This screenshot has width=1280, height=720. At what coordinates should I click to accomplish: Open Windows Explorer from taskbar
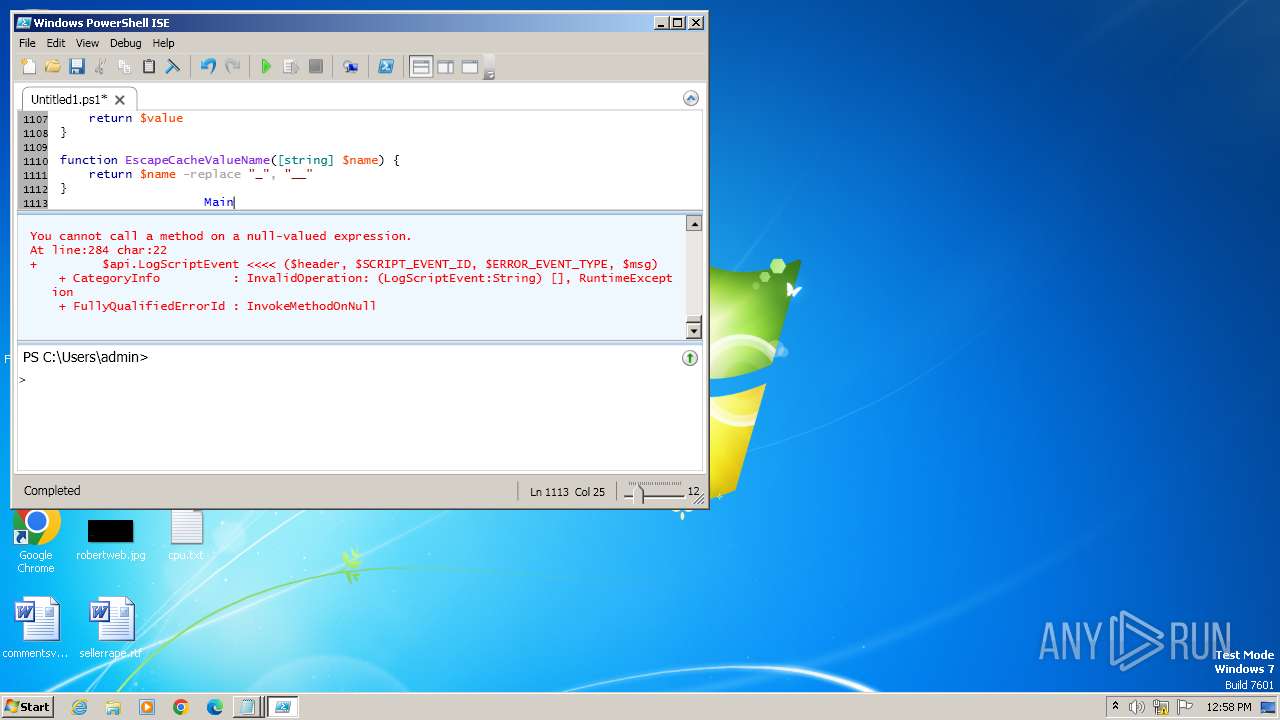[x=113, y=707]
